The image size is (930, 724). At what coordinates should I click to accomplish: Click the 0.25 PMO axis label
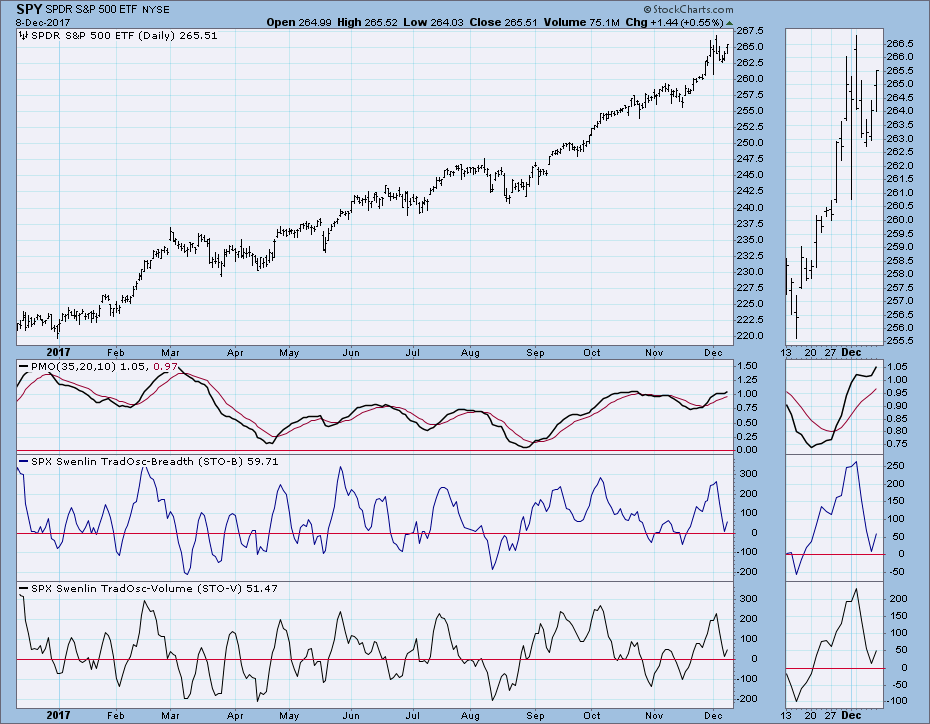coord(747,436)
